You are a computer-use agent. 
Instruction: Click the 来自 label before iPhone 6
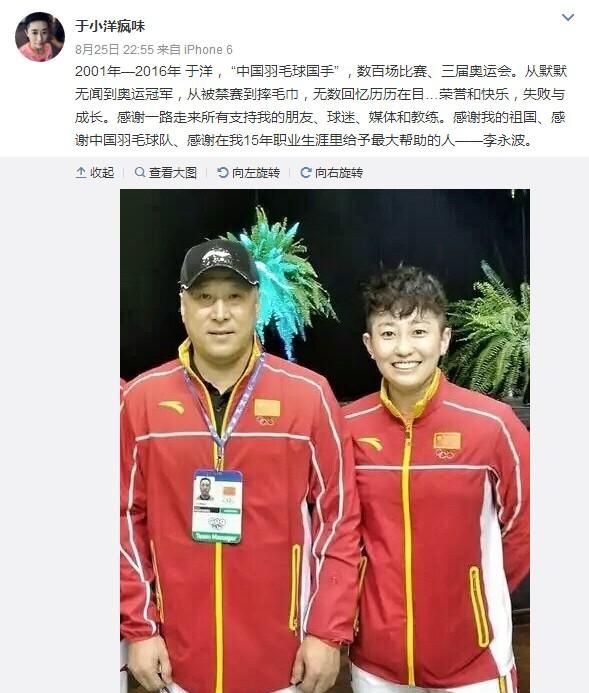[169, 50]
